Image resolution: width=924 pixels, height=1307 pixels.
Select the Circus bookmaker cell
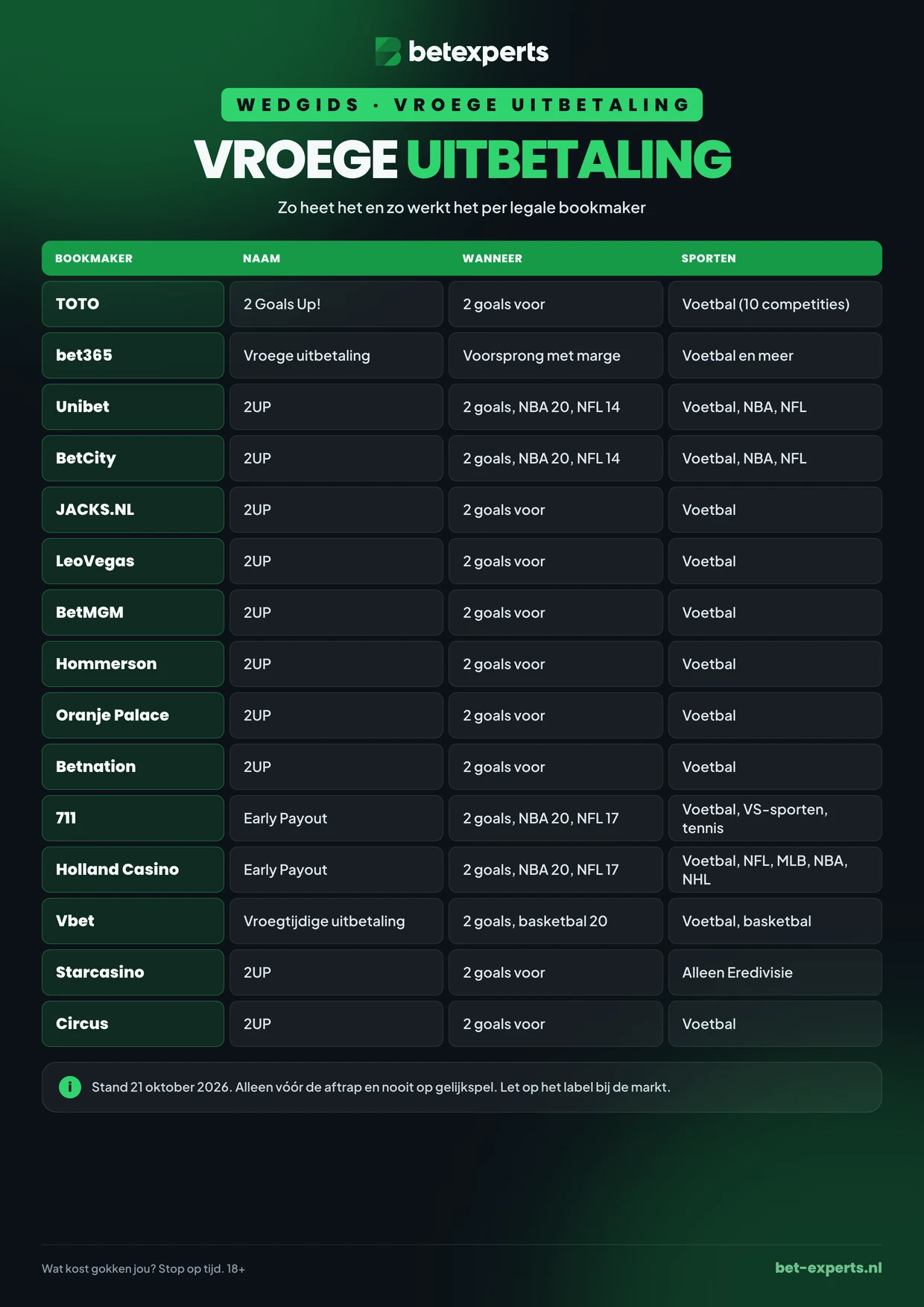pos(133,1024)
